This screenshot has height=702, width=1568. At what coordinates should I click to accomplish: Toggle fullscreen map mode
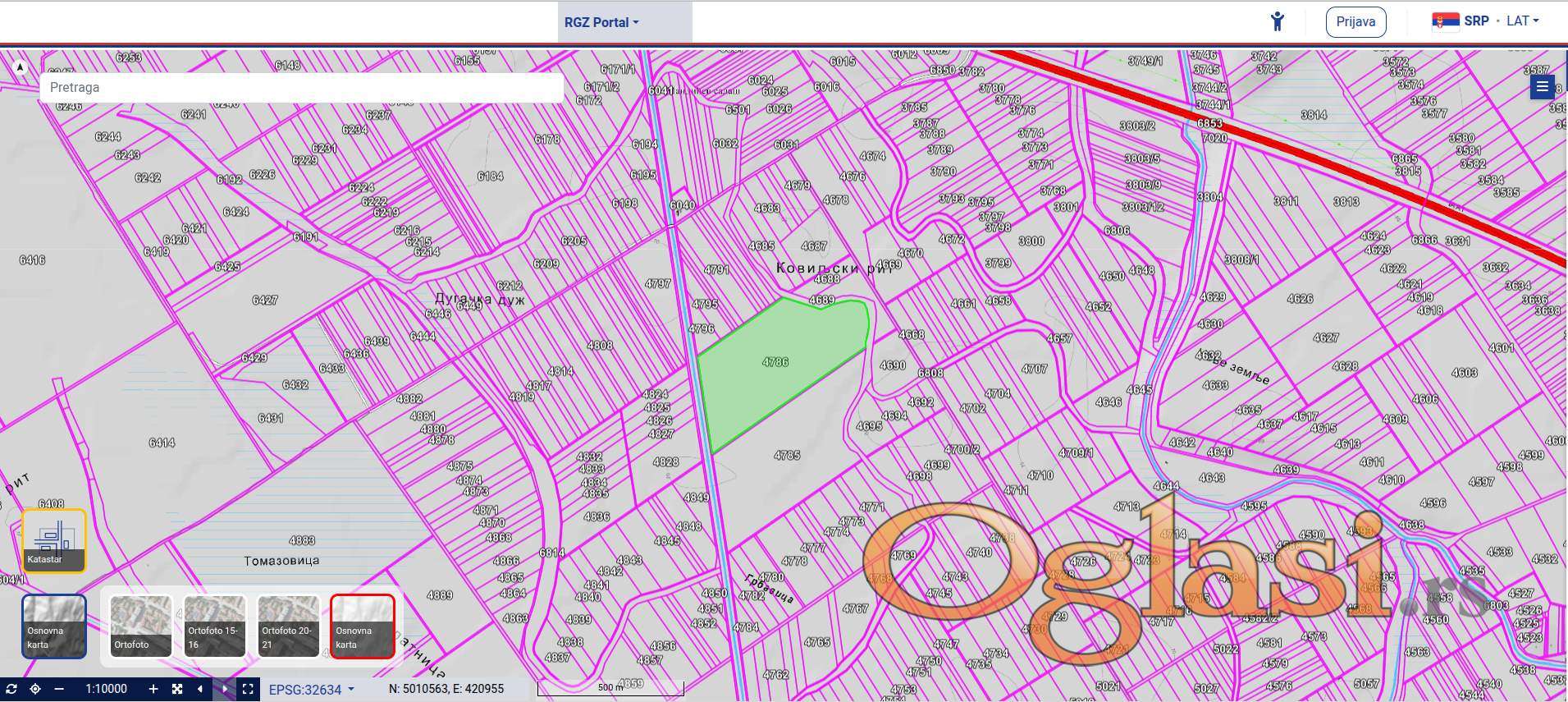[248, 689]
